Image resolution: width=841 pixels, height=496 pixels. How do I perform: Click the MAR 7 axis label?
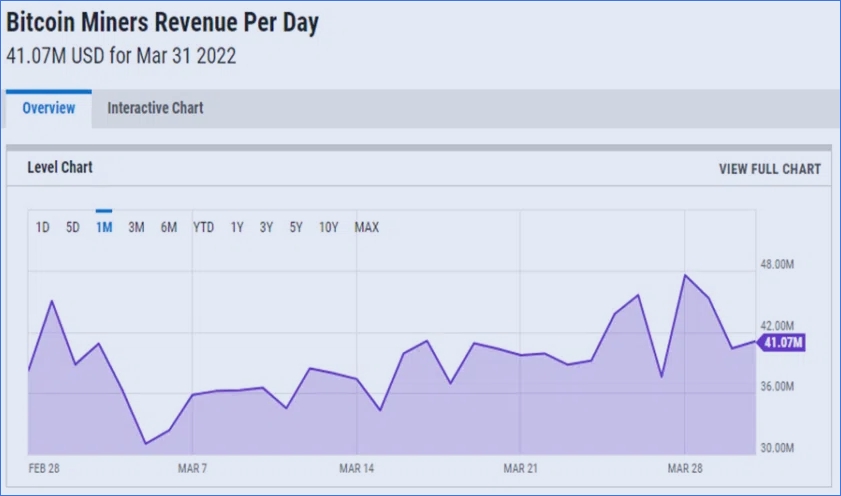click(x=193, y=469)
